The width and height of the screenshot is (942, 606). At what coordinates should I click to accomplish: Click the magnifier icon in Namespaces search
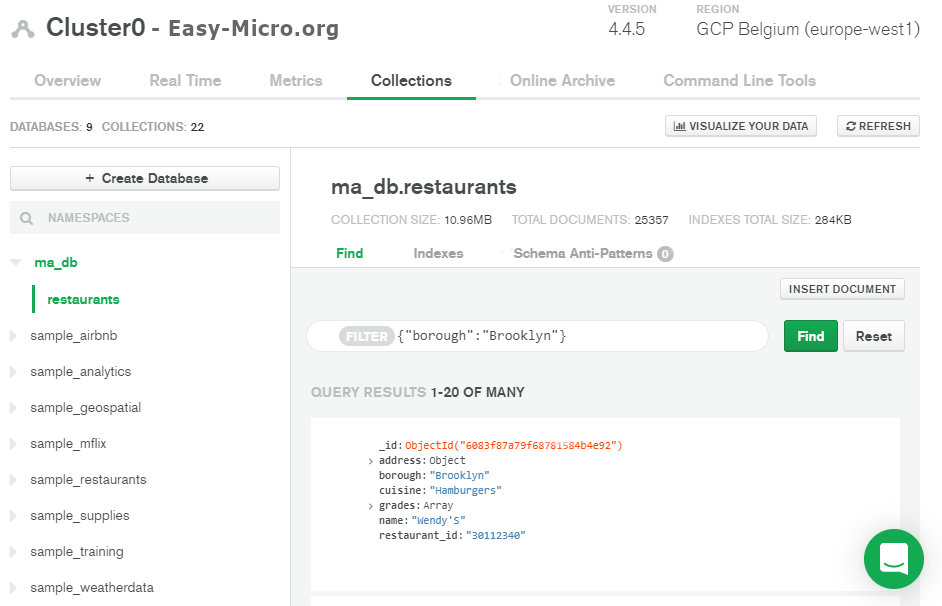pos(26,218)
